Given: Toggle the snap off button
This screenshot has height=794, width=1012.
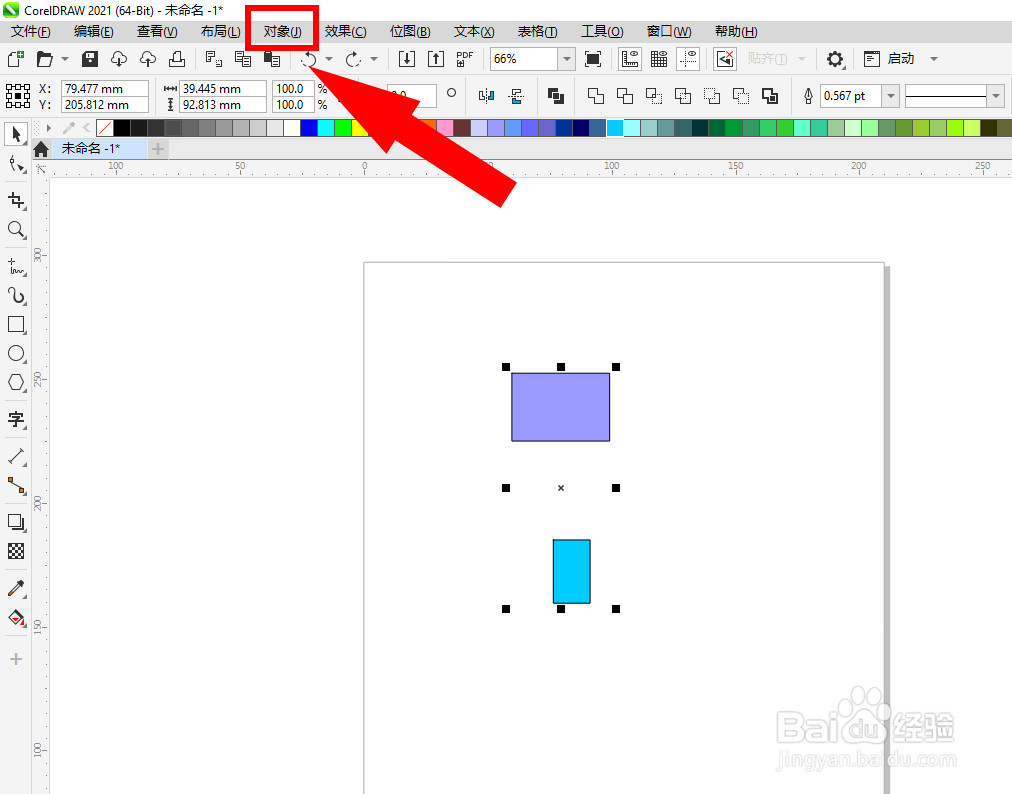Looking at the screenshot, I should [x=725, y=59].
